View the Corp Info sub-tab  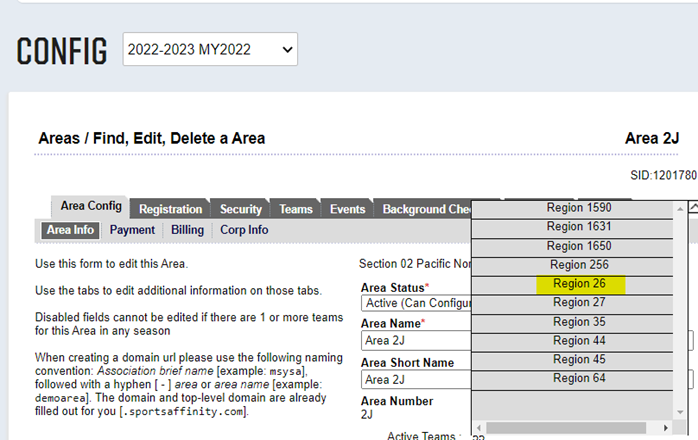click(x=243, y=230)
